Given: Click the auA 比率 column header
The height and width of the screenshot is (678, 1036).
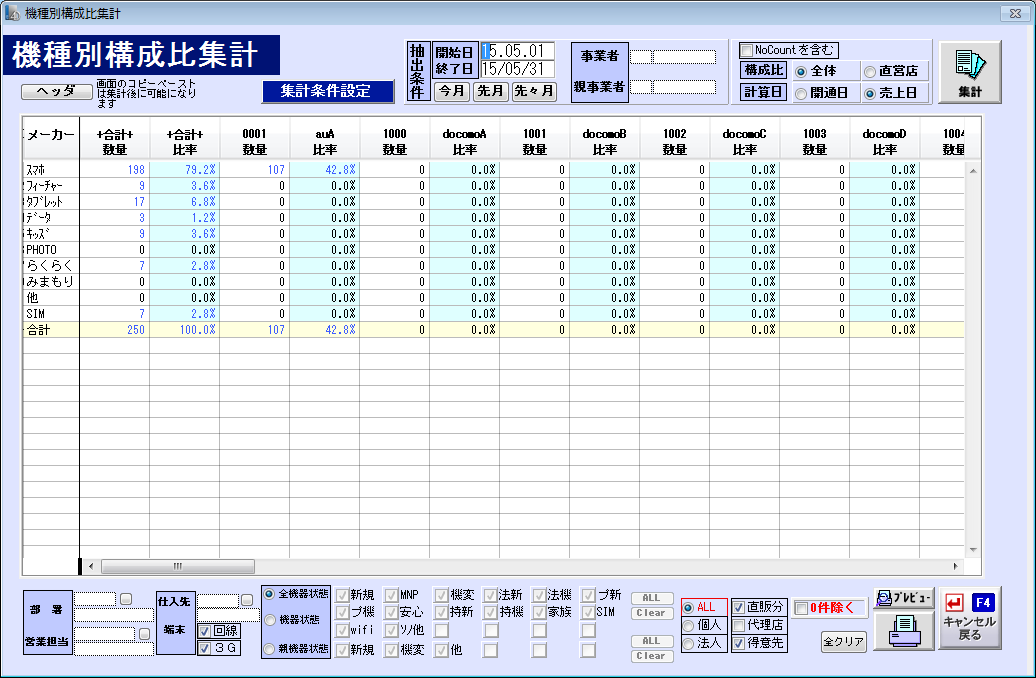Looking at the screenshot, I should click(324, 141).
